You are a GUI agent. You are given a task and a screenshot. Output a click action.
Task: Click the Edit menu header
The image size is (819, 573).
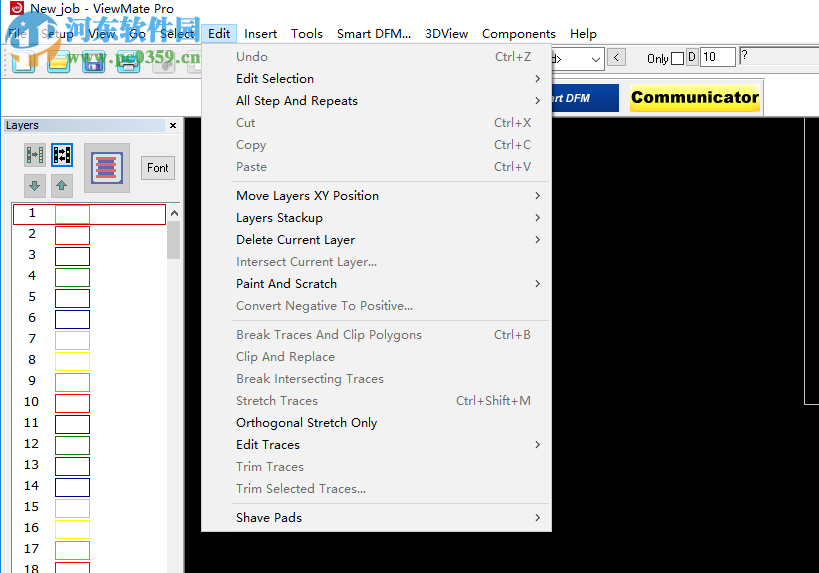pyautogui.click(x=219, y=34)
